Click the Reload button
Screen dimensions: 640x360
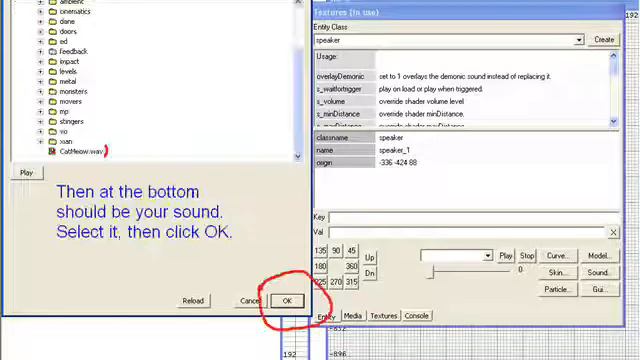(x=193, y=301)
